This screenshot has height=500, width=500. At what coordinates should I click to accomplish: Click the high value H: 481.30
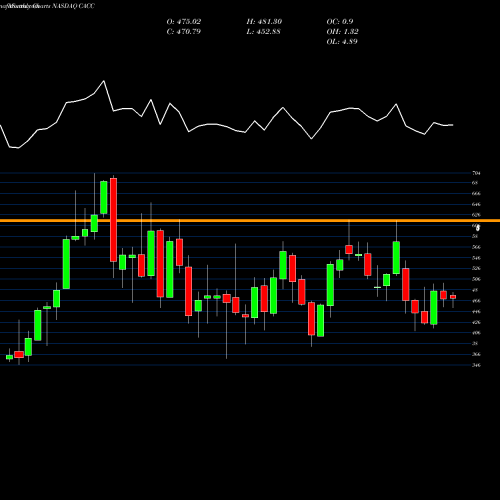[264, 22]
